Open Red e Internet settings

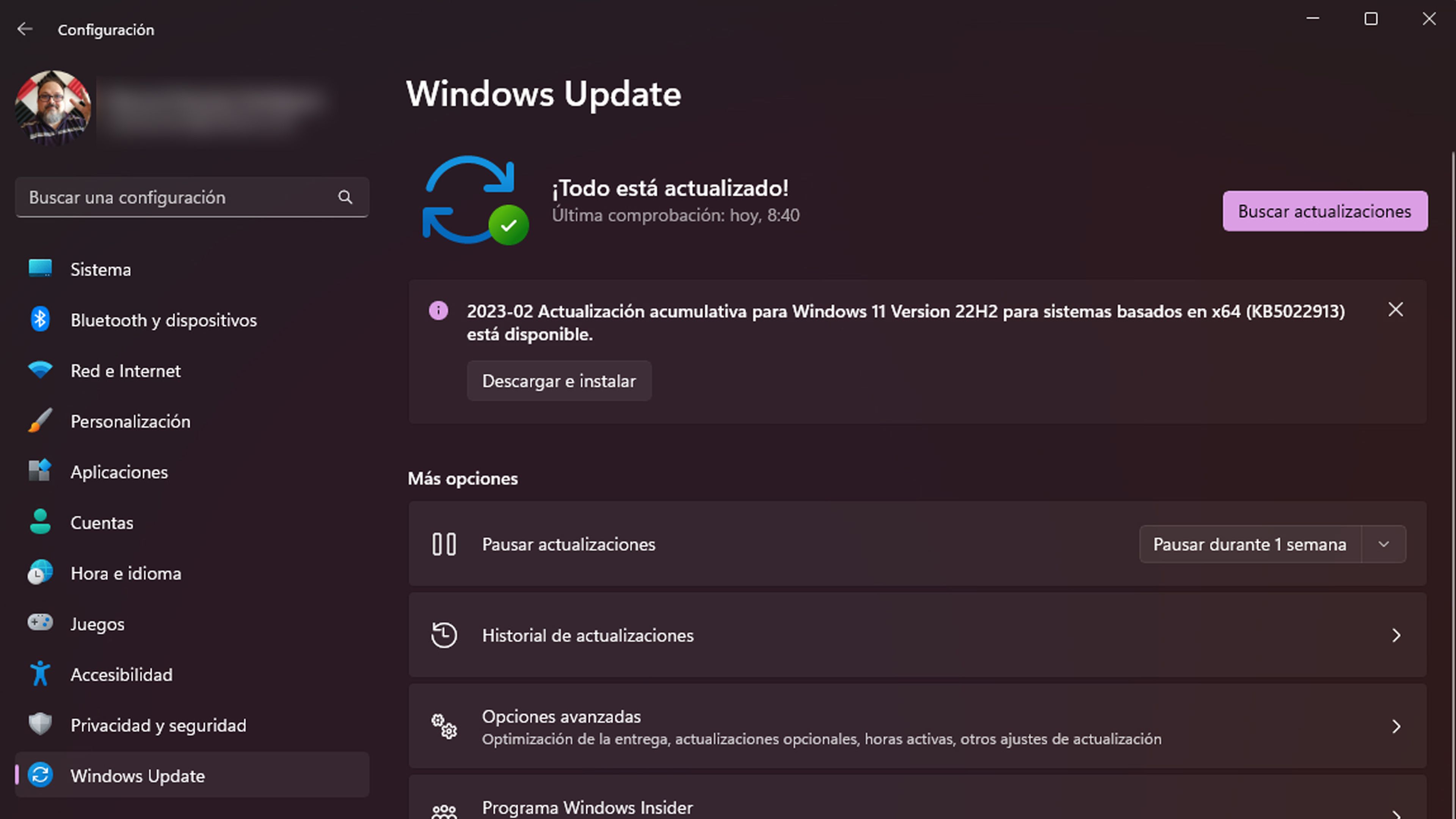[192, 371]
